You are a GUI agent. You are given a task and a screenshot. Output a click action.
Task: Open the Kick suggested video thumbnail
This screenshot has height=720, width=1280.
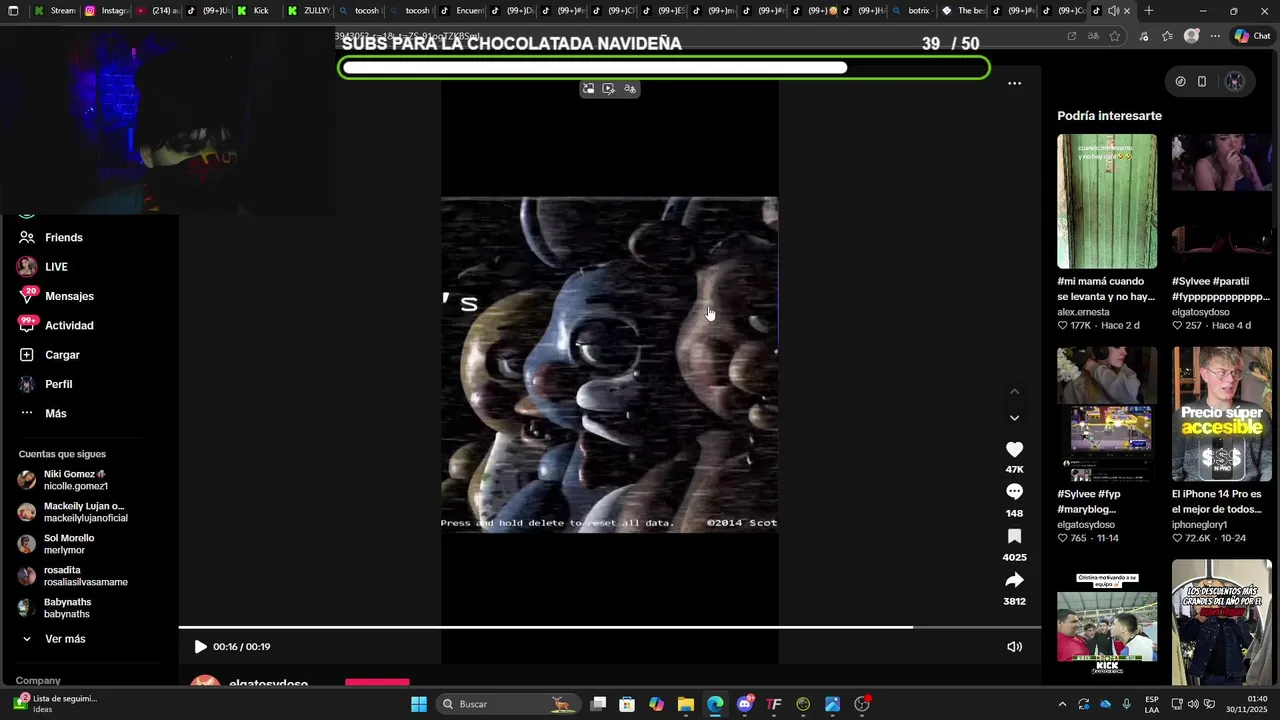pos(1107,622)
